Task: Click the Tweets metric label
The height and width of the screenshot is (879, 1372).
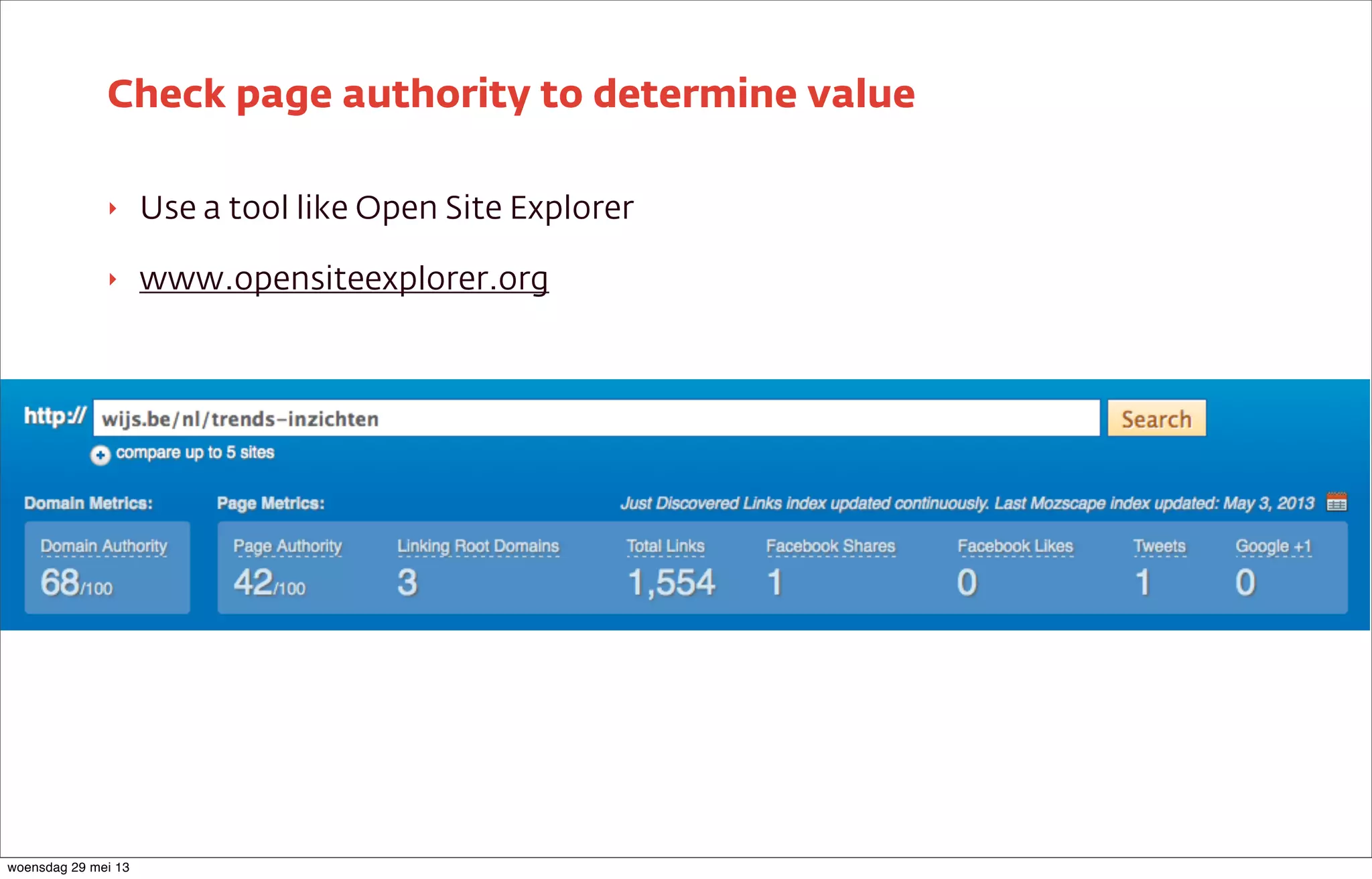Action: (x=1159, y=546)
